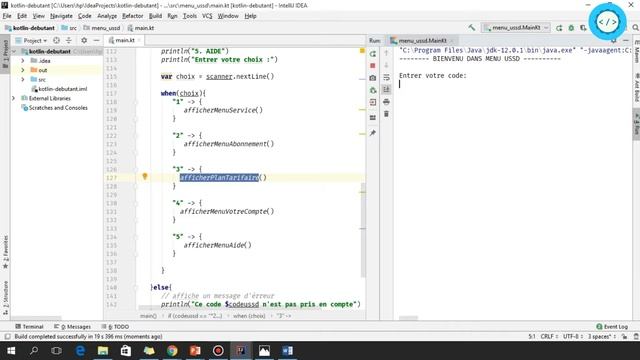
Task: Click the menu_ussd breadcrumb
Action: 102,28
